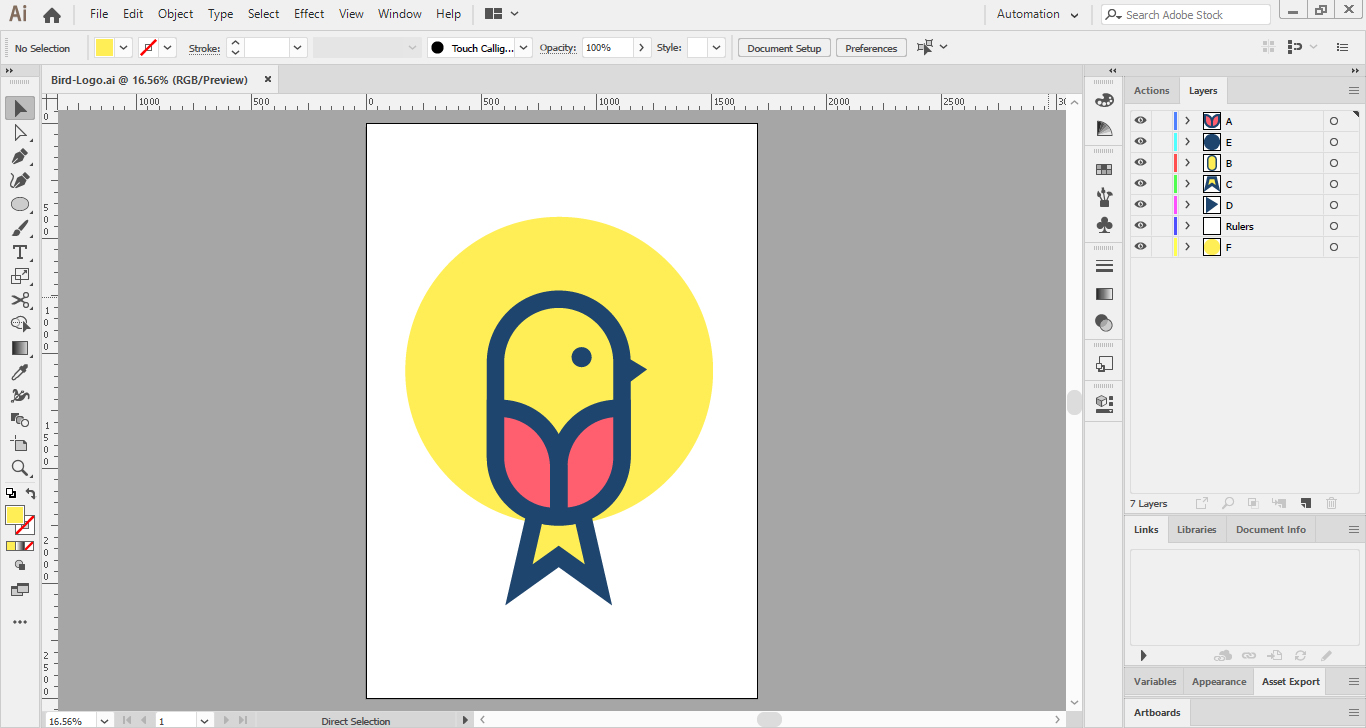Swap fill and stroke colors
The height and width of the screenshot is (728, 1366).
tap(30, 494)
